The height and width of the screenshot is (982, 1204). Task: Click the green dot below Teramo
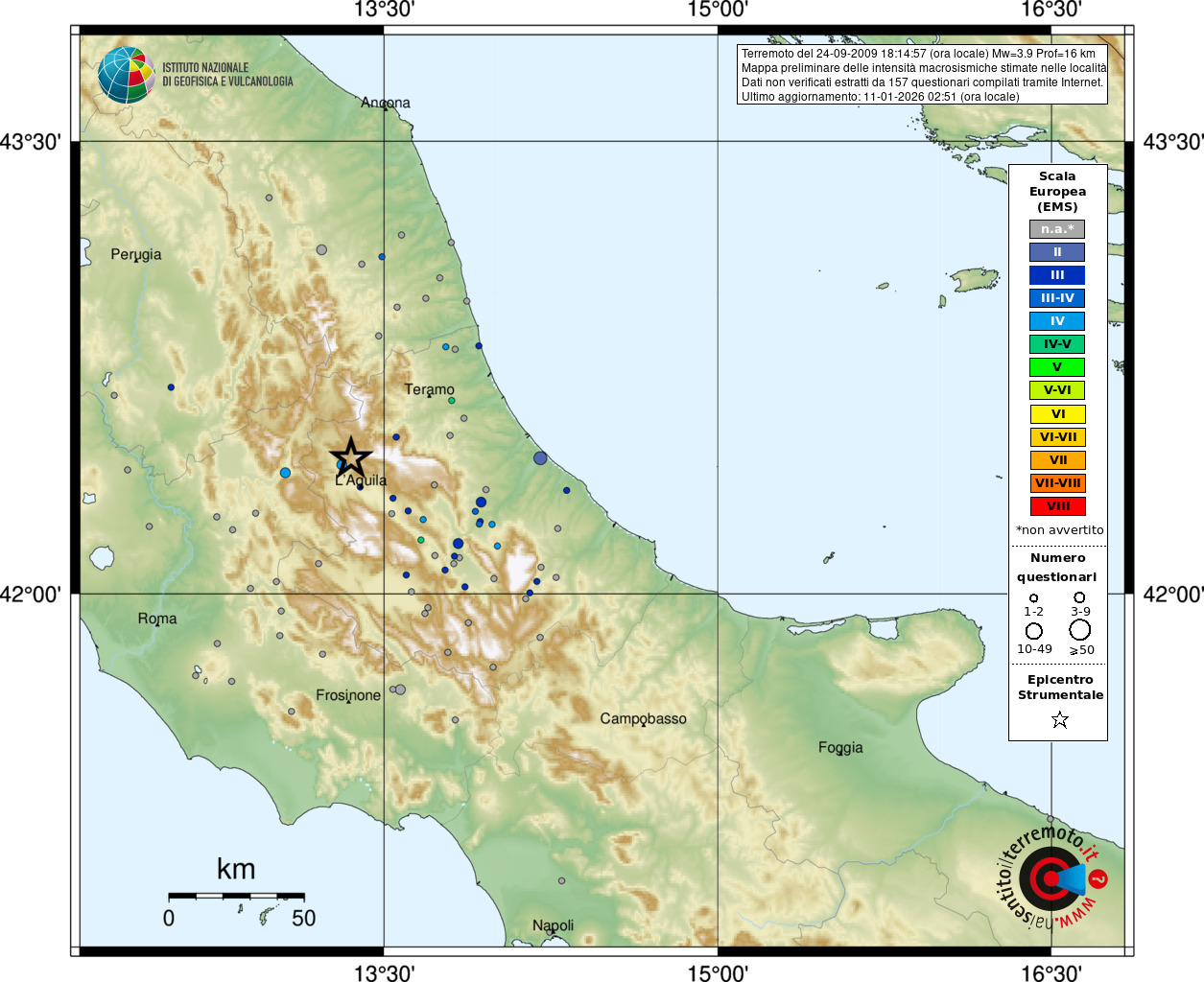click(x=452, y=401)
